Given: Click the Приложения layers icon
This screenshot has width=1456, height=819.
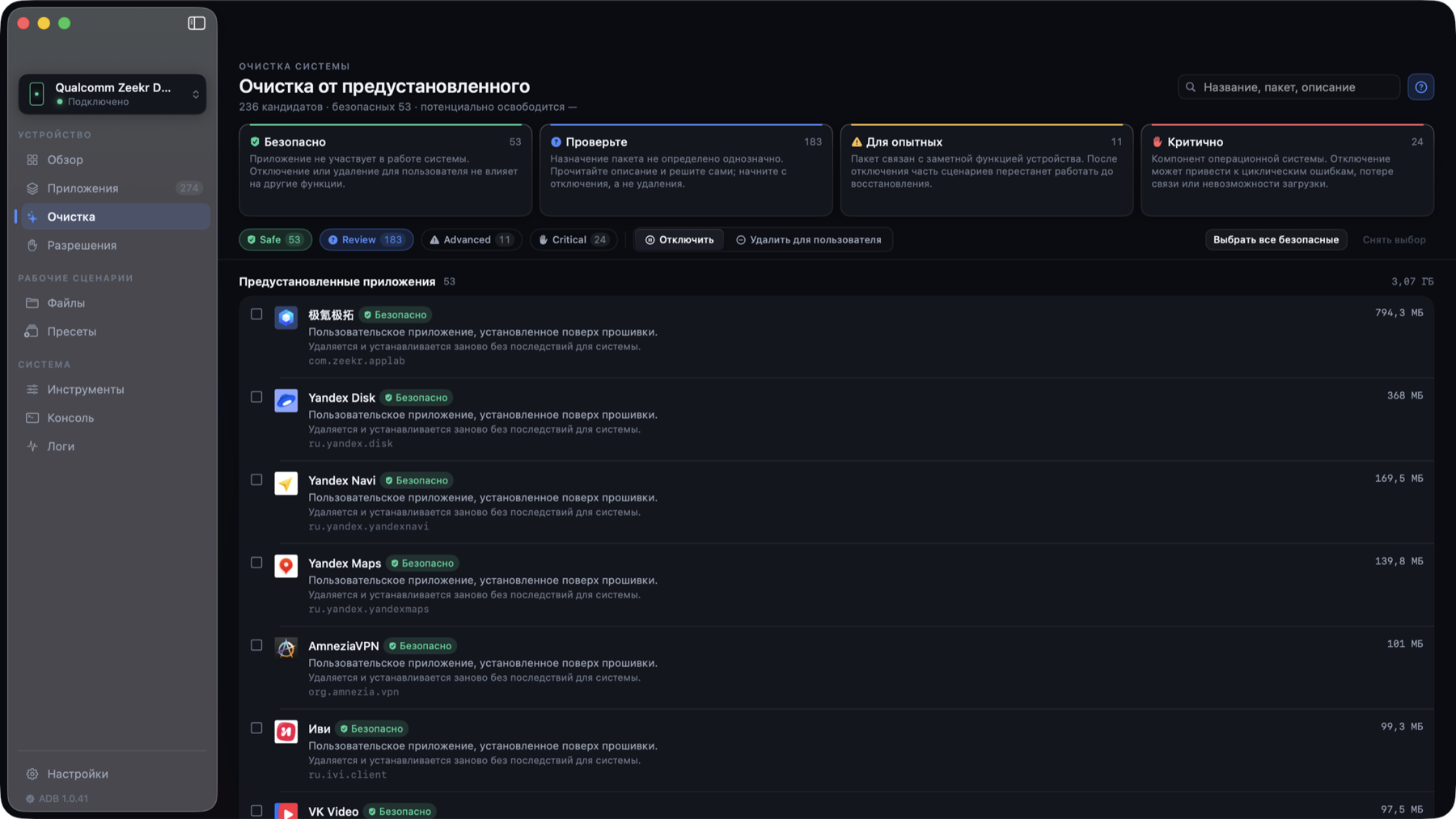Looking at the screenshot, I should tap(32, 188).
